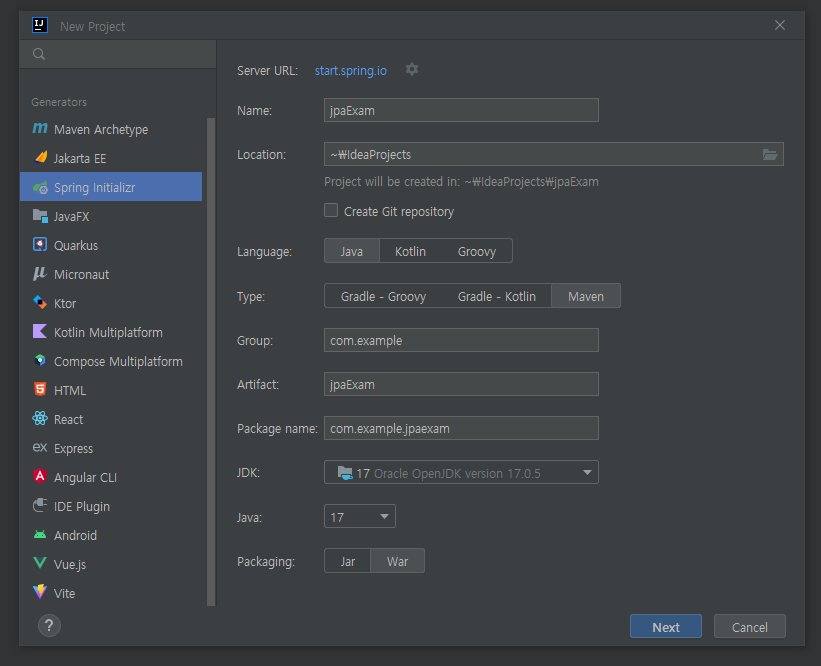Choose Gradle - Kotlin build type
Screen dimensions: 821x666
[496, 296]
